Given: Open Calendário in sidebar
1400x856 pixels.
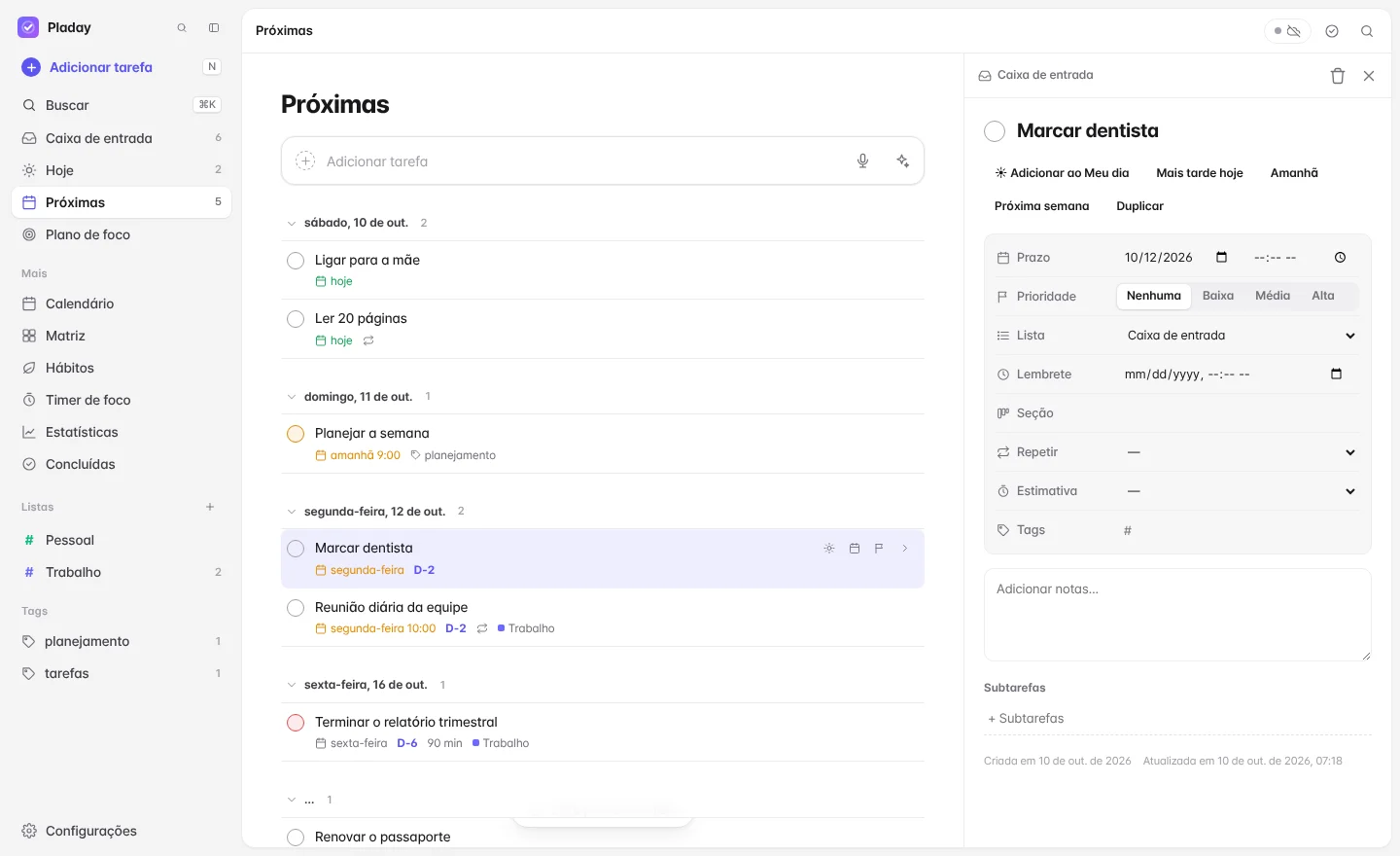Looking at the screenshot, I should 122,303.
